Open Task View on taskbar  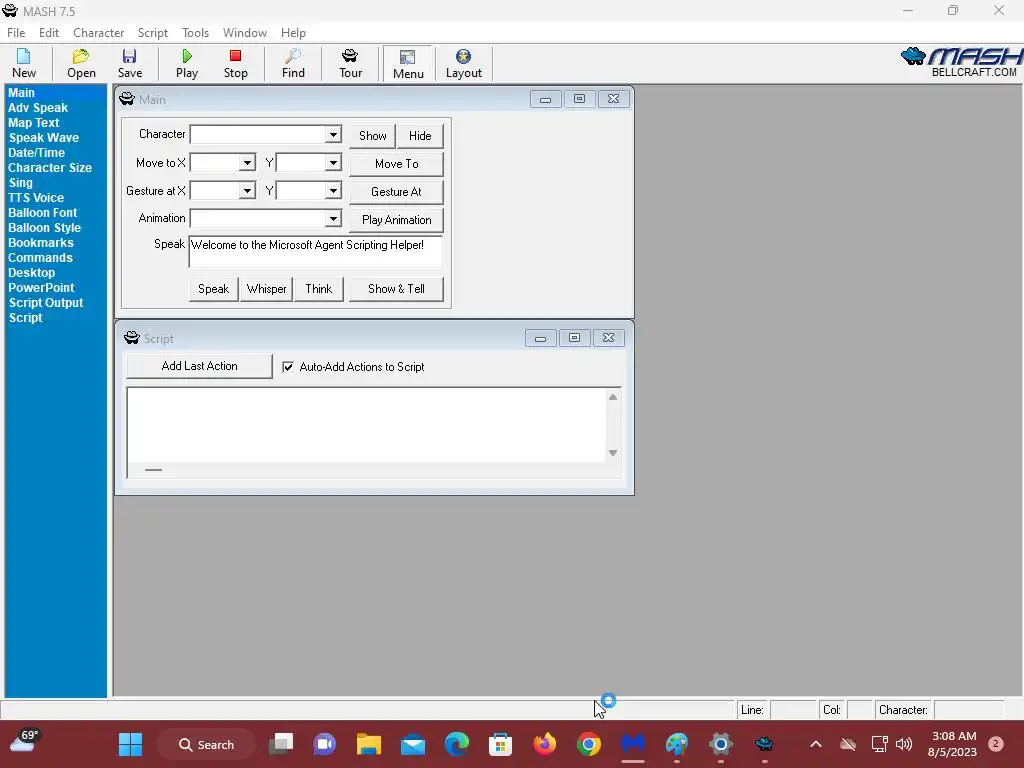[x=281, y=744]
